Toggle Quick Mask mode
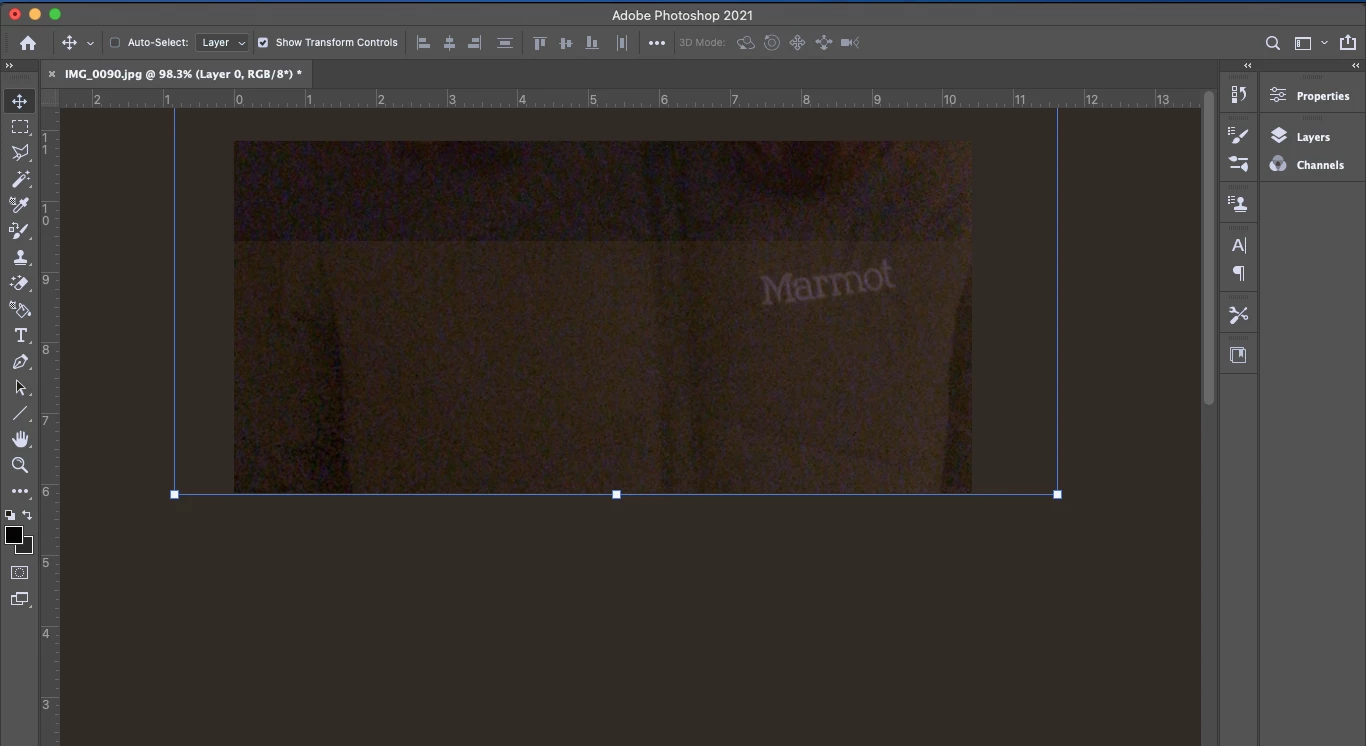 [20, 573]
